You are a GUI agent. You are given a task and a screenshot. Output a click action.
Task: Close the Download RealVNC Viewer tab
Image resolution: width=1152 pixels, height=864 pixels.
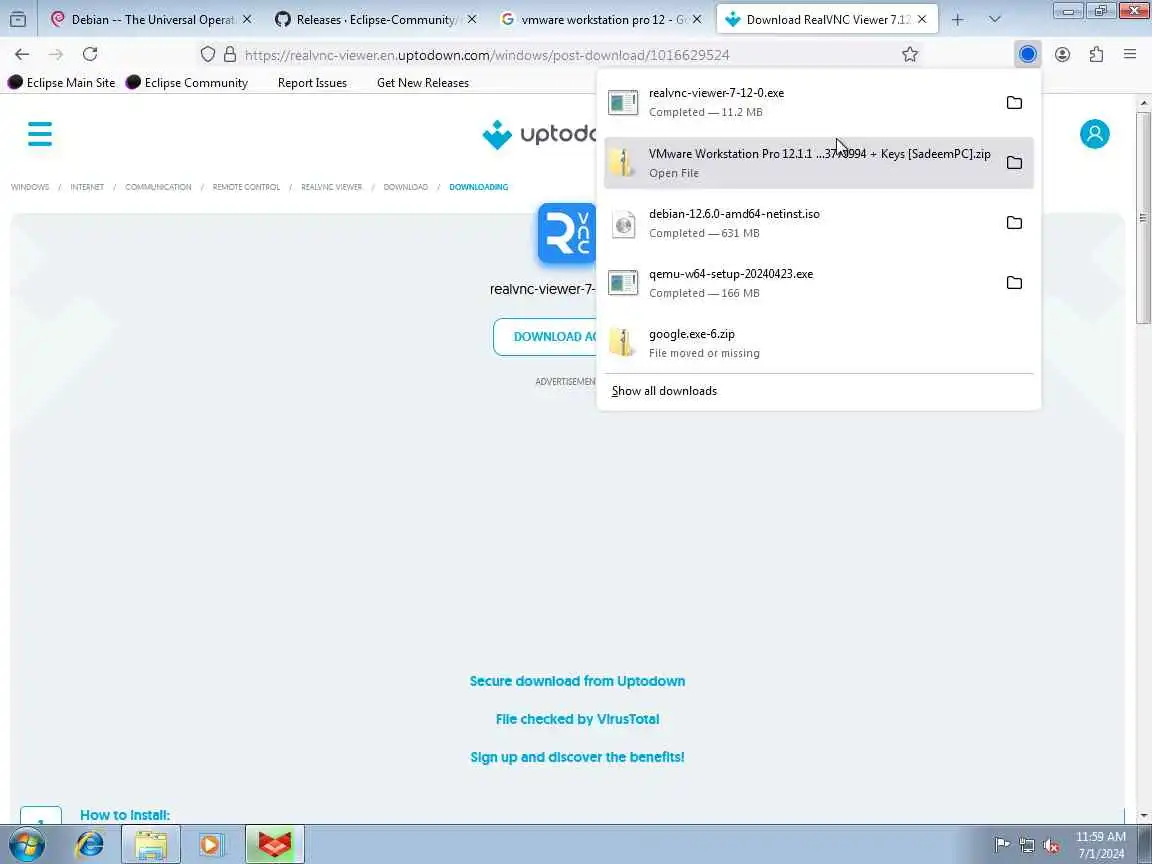point(921,19)
